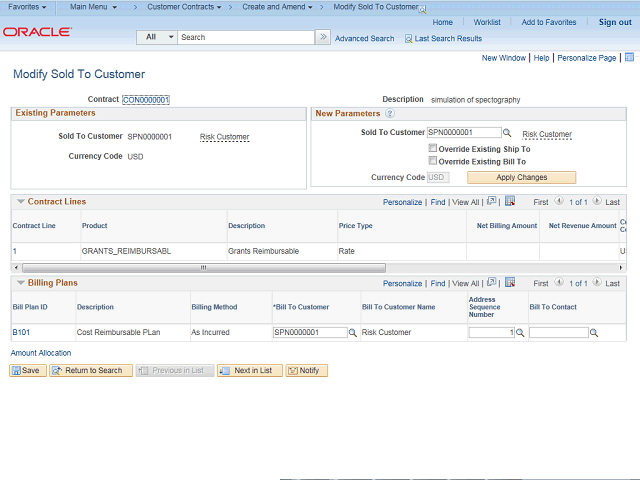Open bill plan B101 link
Viewport: 640px width, 480px height.
coord(21,333)
